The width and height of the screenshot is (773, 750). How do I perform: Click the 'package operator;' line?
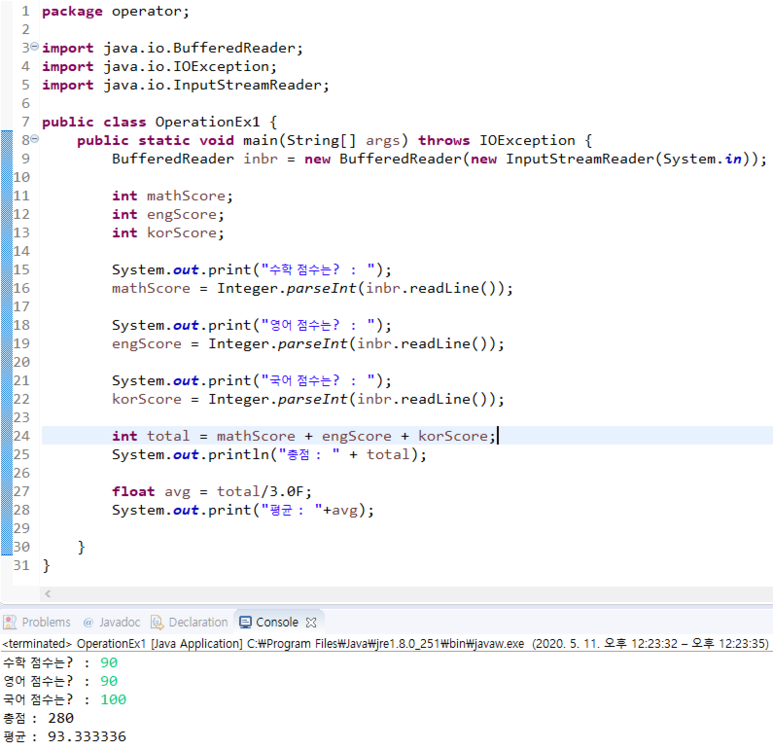click(x=115, y=11)
